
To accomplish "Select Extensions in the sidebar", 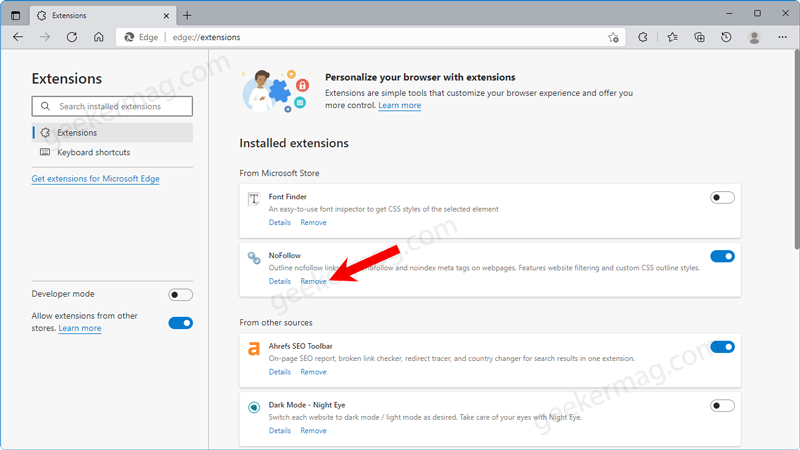I will coord(112,133).
